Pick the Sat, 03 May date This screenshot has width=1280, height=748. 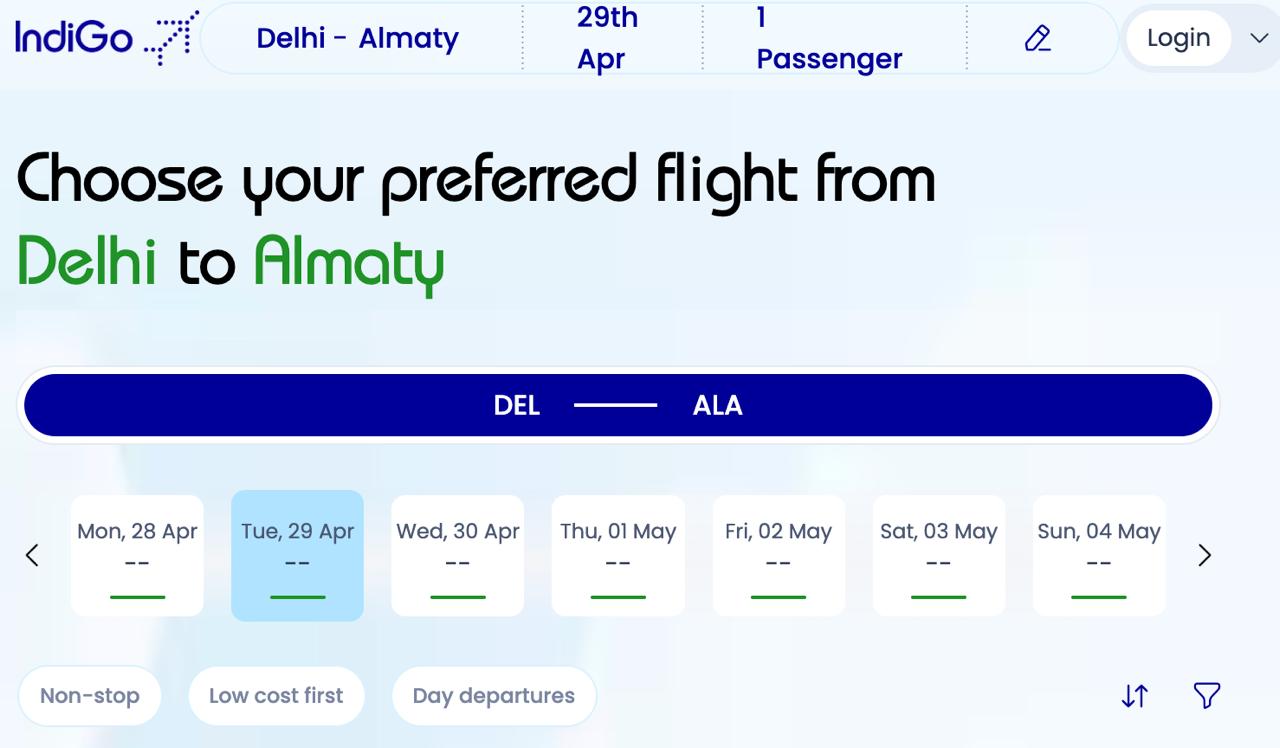(x=939, y=555)
